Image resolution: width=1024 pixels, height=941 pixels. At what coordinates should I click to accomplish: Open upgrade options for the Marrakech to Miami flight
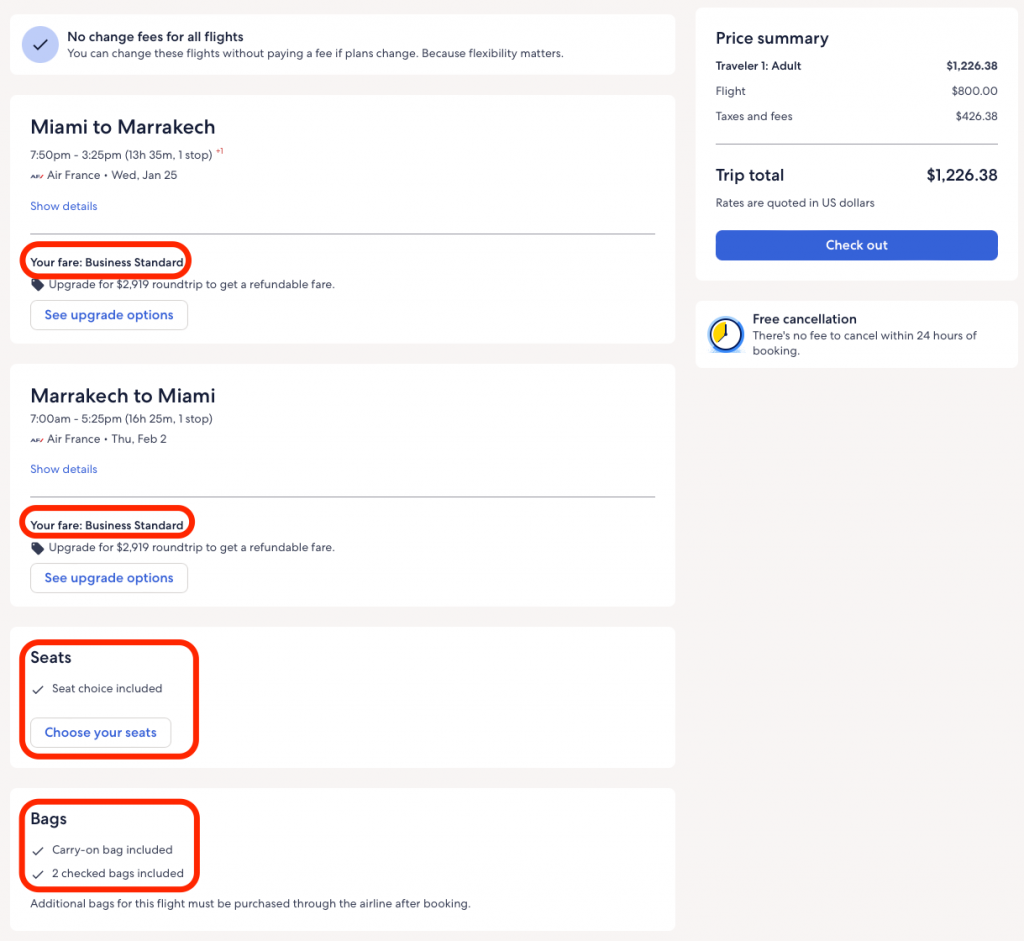pyautogui.click(x=109, y=578)
